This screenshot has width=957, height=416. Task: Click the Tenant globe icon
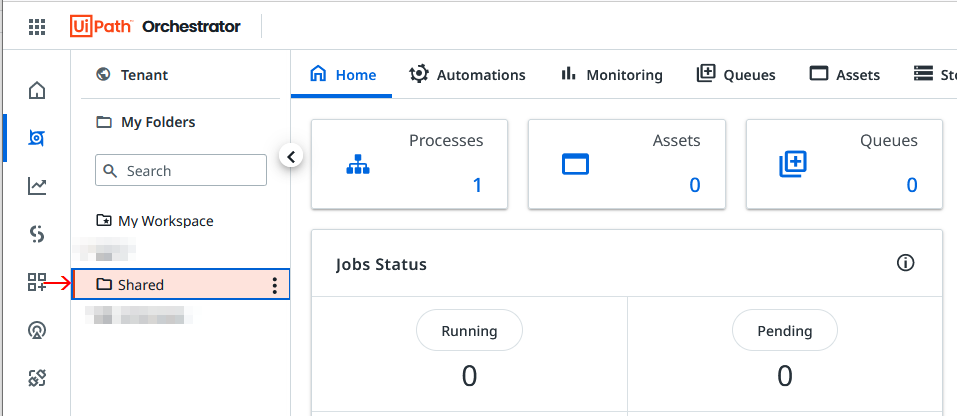click(x=104, y=74)
